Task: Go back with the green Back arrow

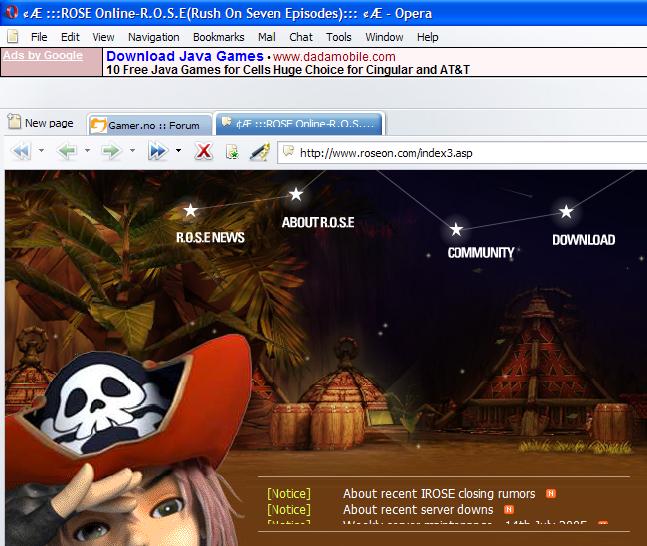Action: [67, 151]
